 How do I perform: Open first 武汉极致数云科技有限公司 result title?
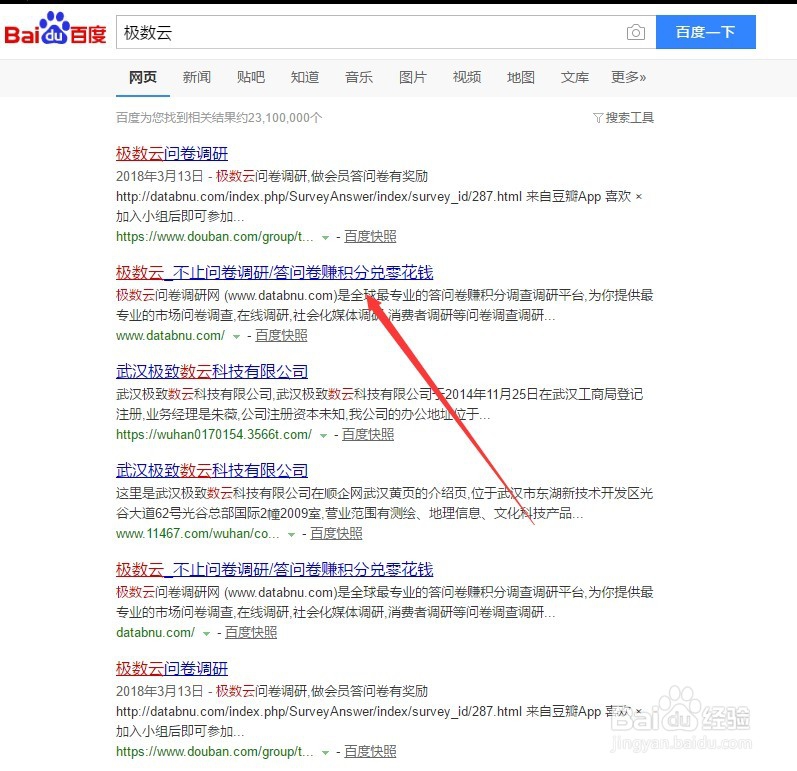point(212,372)
